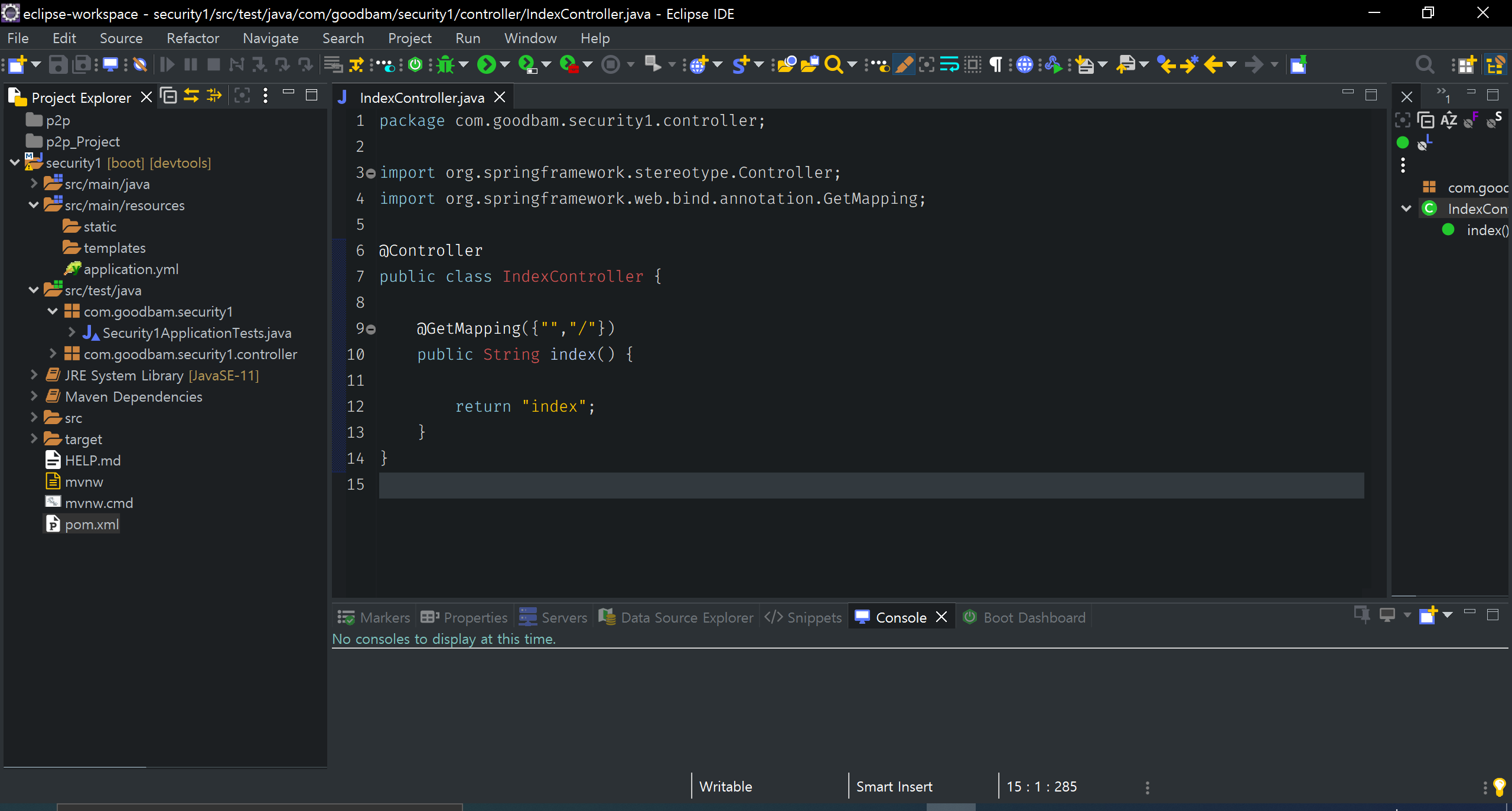The image size is (1512, 811).
Task: Expand the Maven Dependencies node
Action: (34, 396)
